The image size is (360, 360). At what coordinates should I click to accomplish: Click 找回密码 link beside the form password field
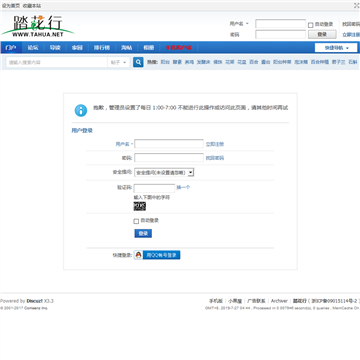pyautogui.click(x=215, y=158)
